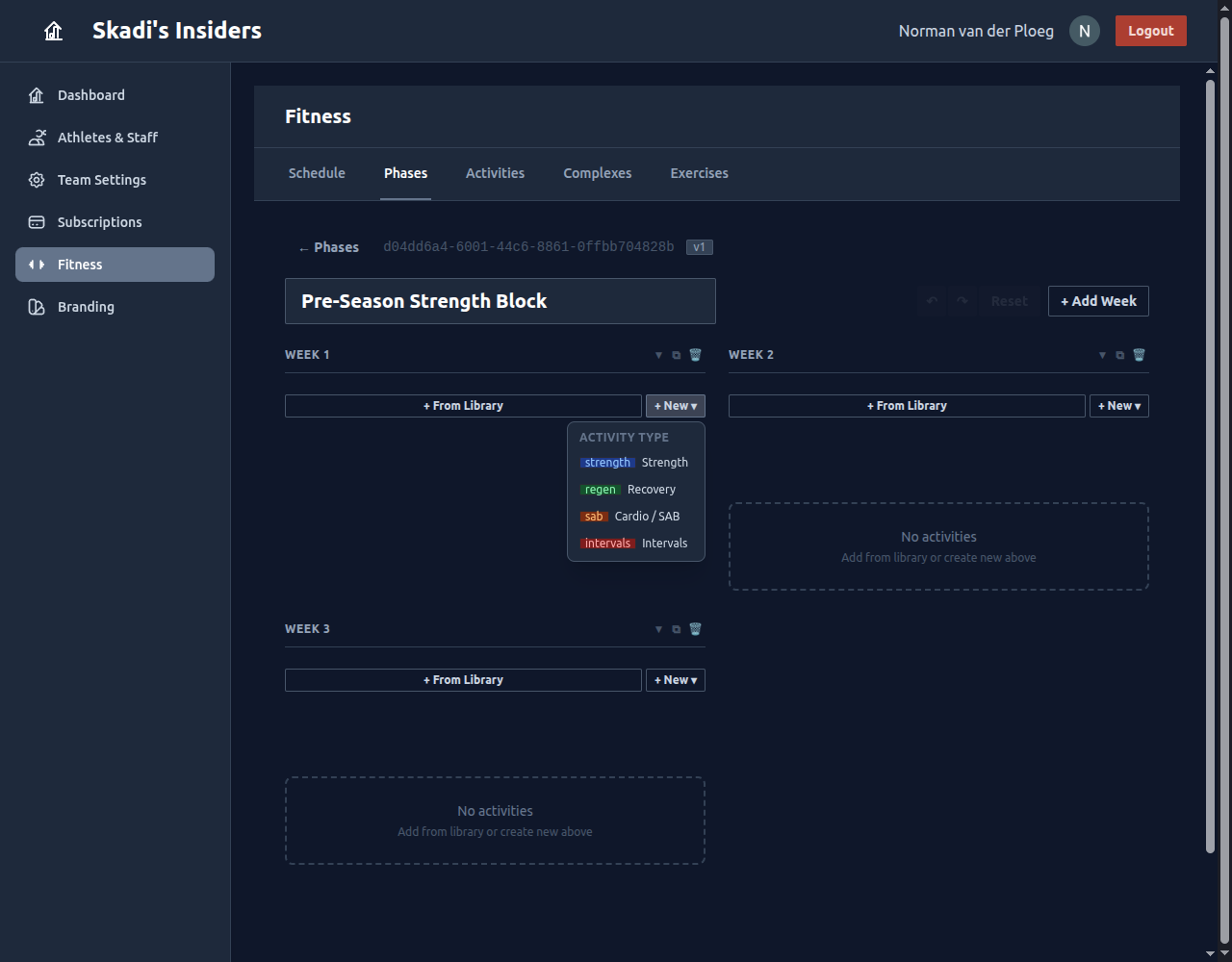Click the Add Week button
This screenshot has width=1232, height=962.
click(1098, 301)
